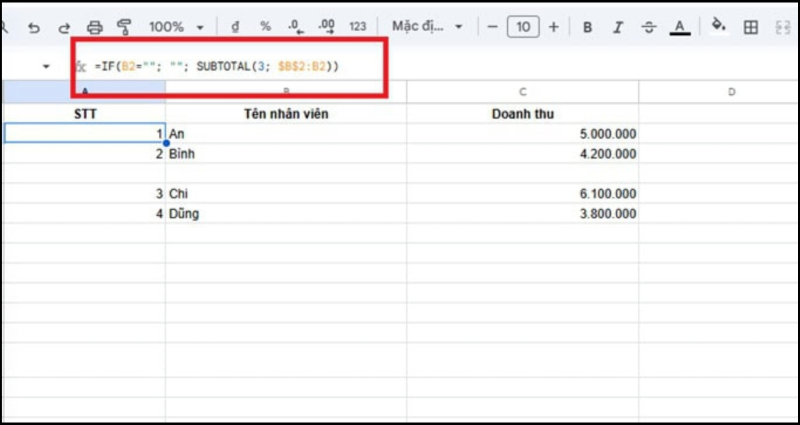
Task: Click the Doanh thu header cell
Action: pyautogui.click(x=522, y=114)
